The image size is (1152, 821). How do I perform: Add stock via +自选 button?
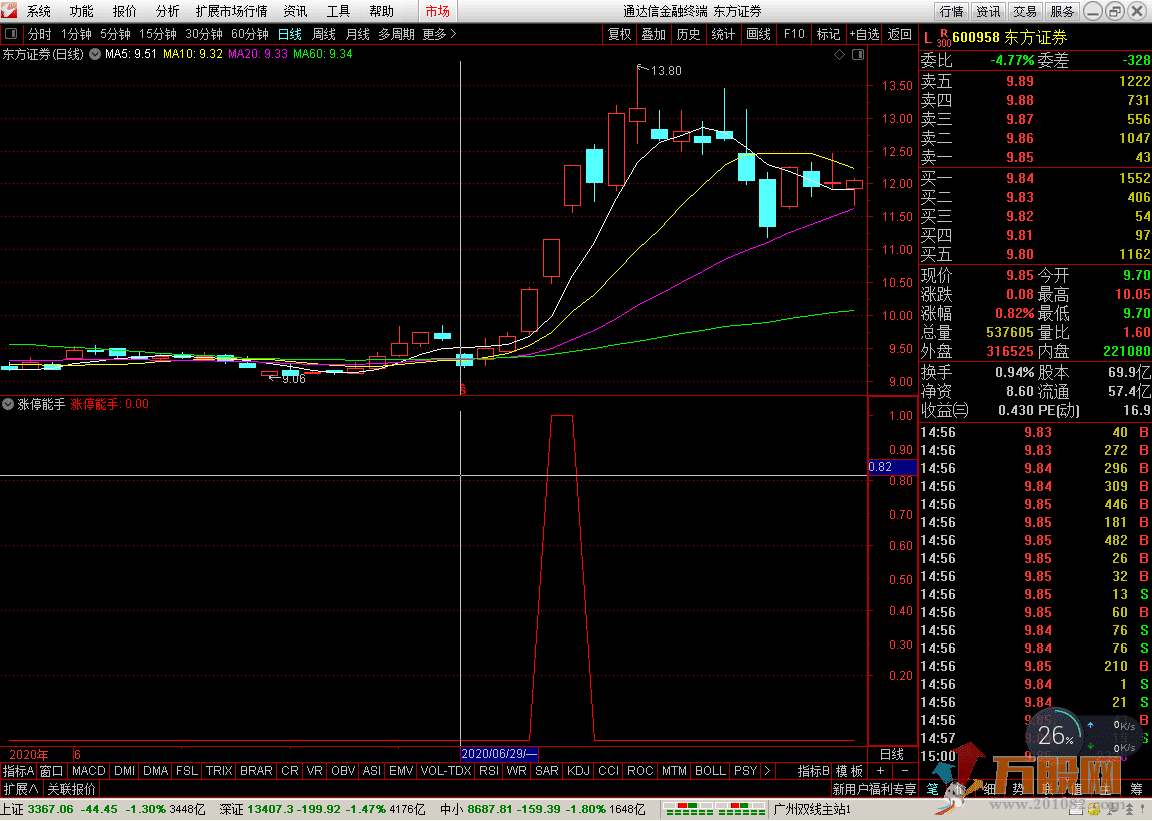coord(864,34)
